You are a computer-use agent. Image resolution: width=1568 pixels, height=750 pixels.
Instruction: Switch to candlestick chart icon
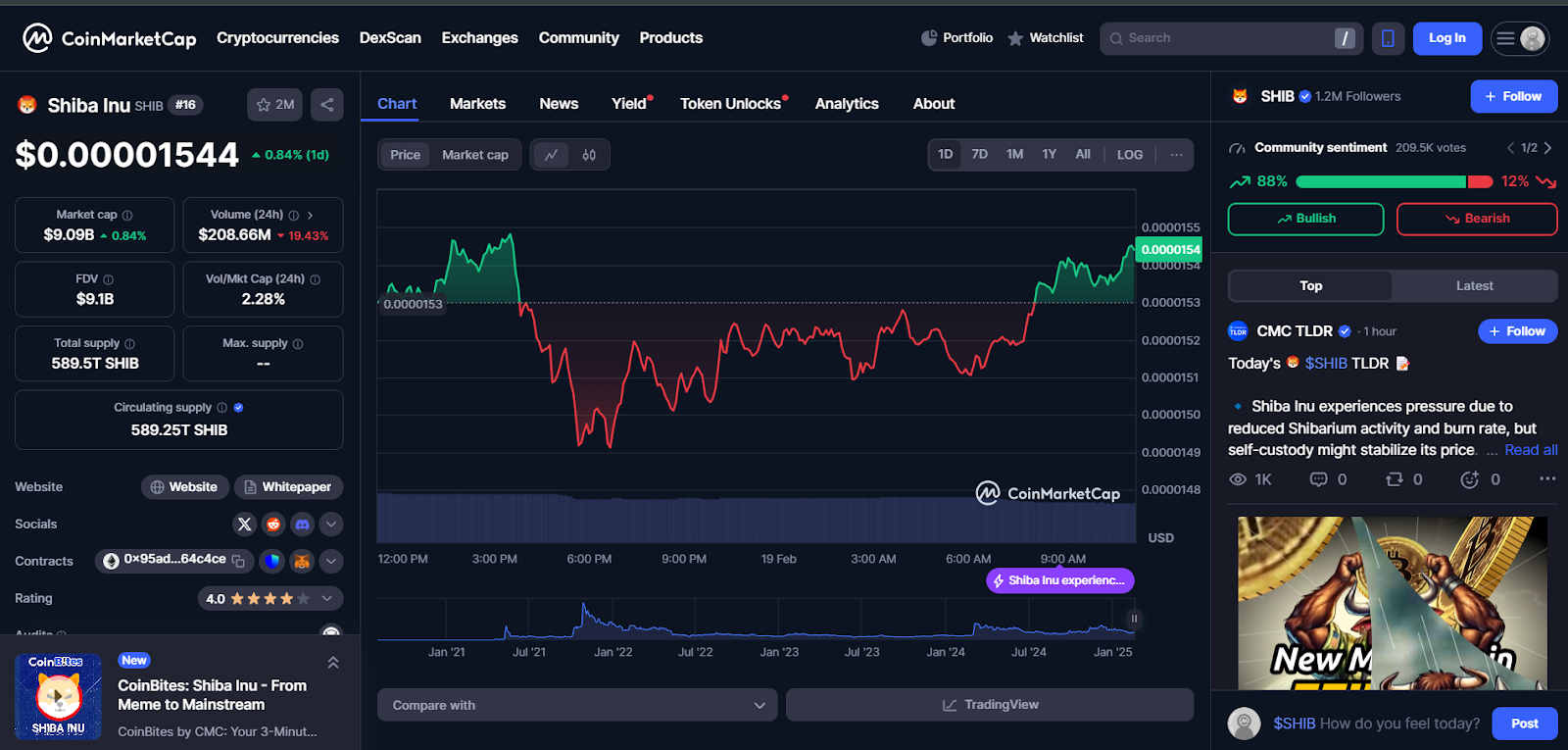[589, 155]
